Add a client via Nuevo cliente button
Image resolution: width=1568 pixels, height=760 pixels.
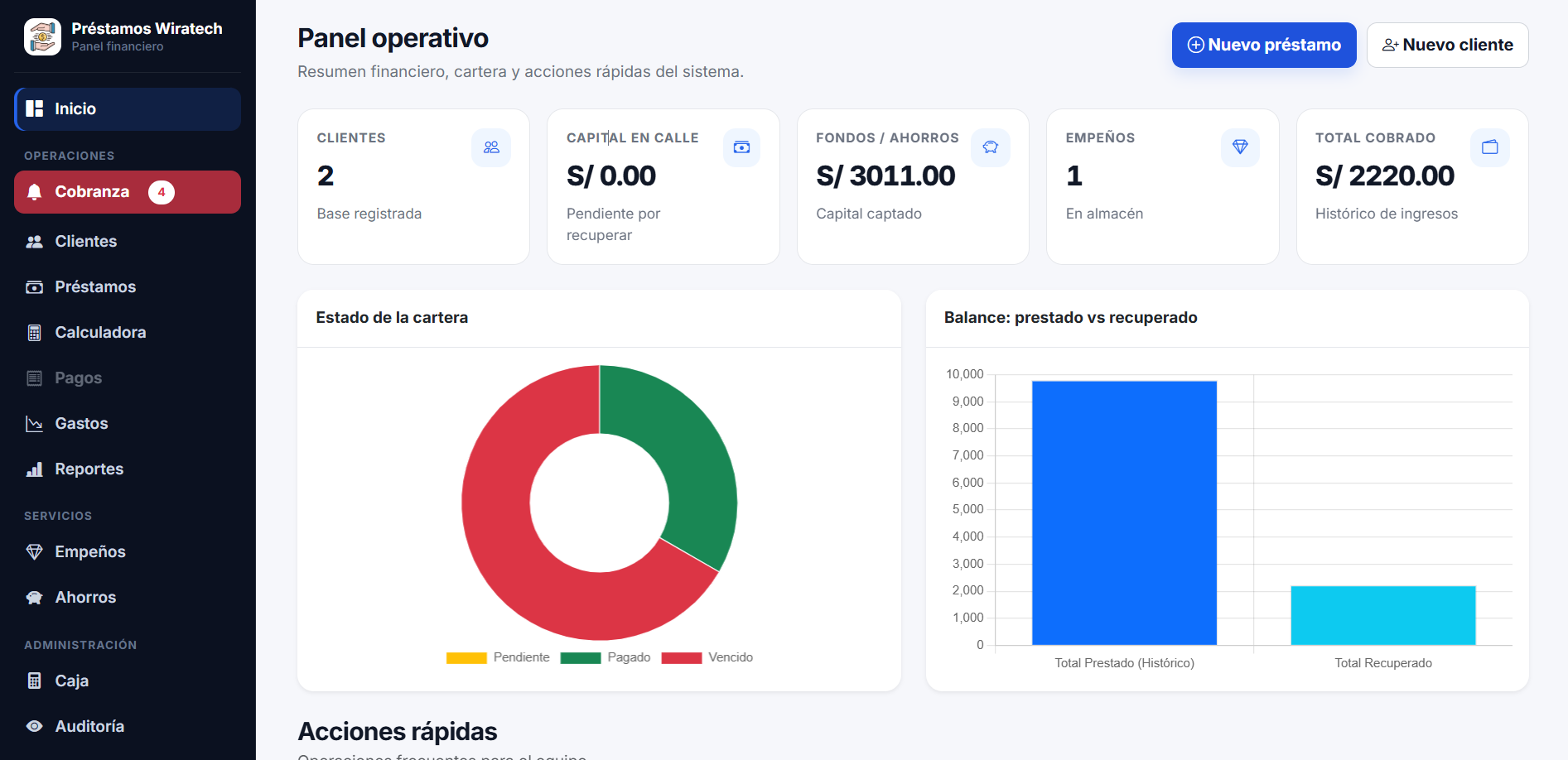tap(1447, 45)
